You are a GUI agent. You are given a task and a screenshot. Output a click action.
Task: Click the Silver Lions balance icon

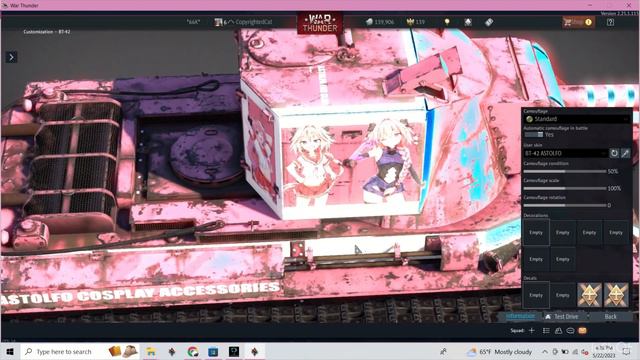tap(369, 22)
